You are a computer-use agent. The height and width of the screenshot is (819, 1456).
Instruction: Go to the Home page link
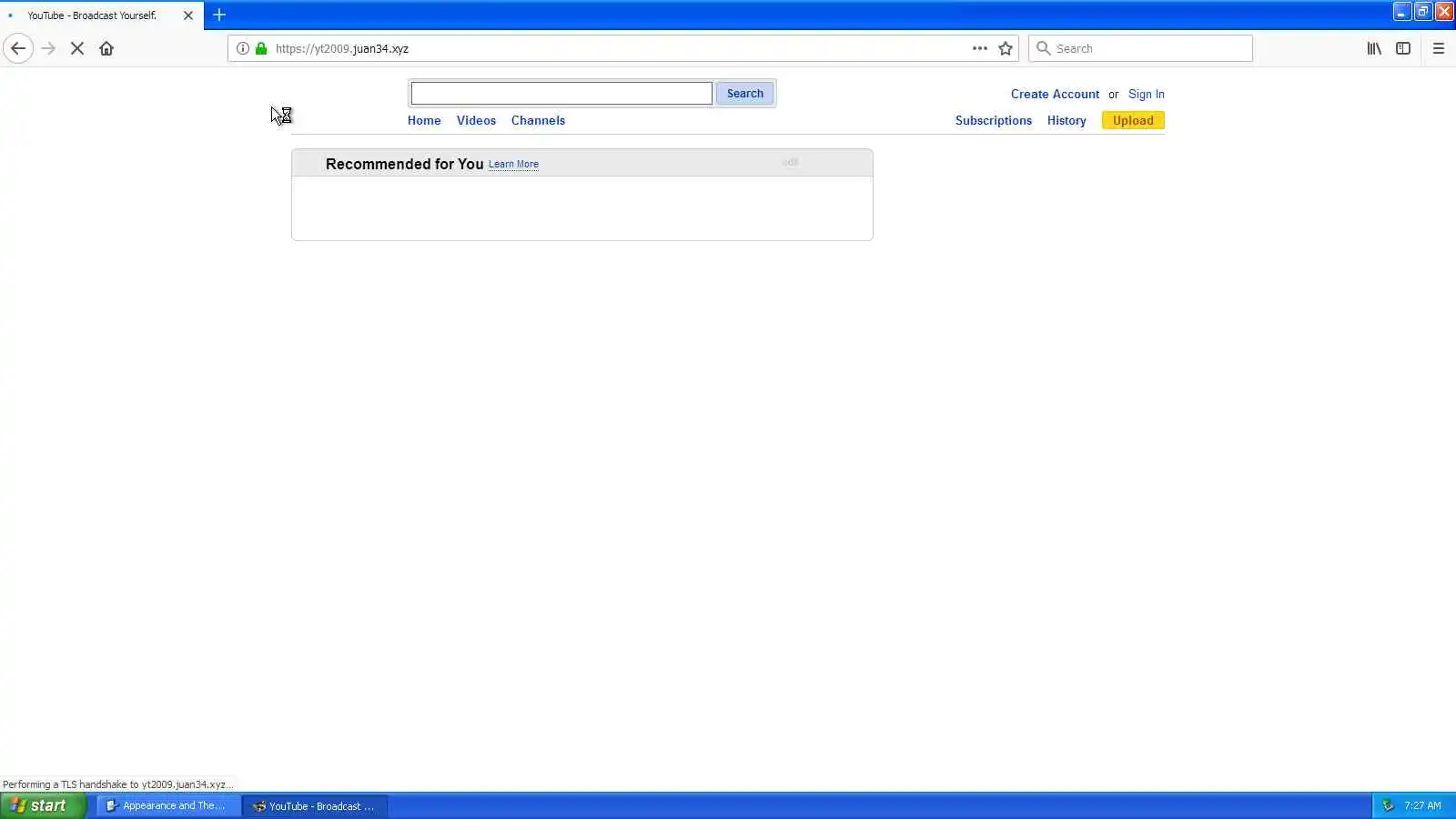(x=424, y=120)
